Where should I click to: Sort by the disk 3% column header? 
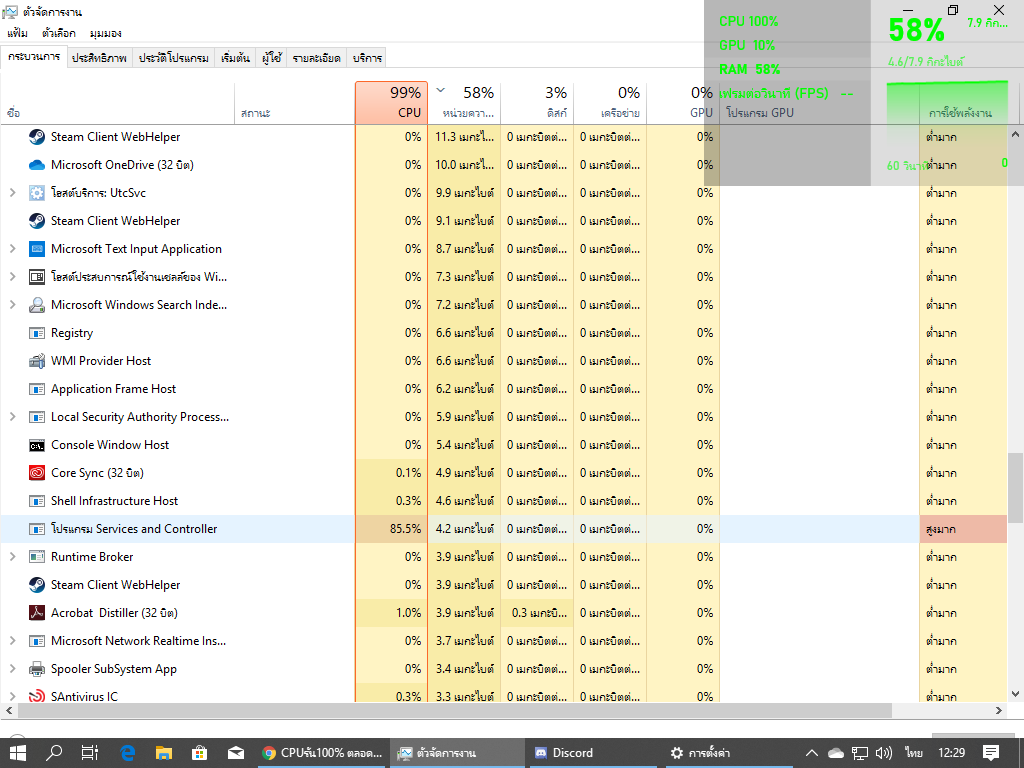coord(537,103)
